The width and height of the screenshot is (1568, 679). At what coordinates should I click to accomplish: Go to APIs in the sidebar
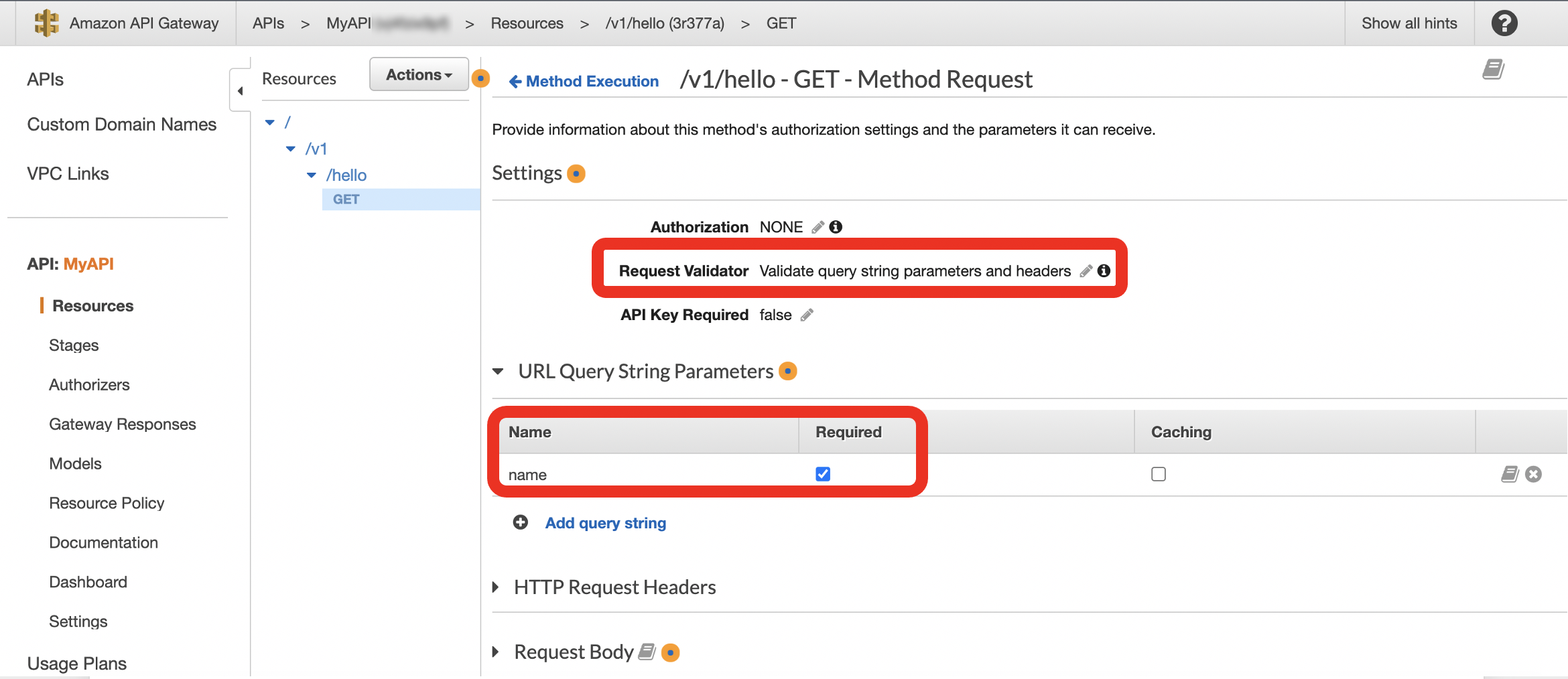pyautogui.click(x=46, y=80)
